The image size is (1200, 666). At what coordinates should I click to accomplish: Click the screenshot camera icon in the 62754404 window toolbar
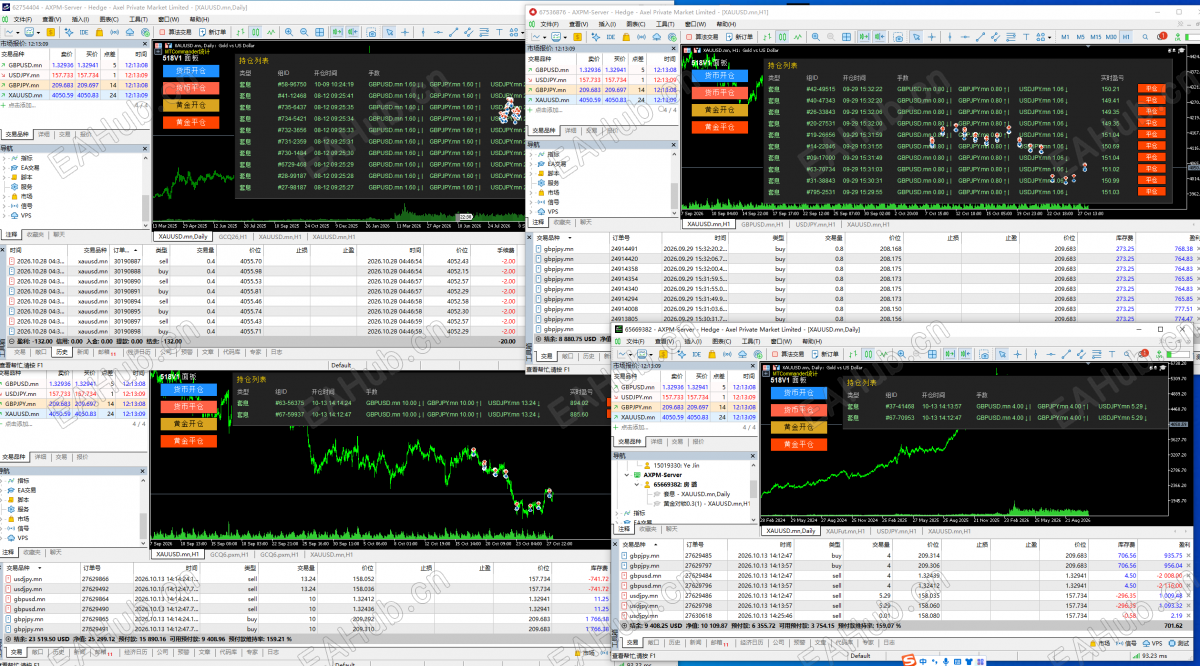point(372,32)
